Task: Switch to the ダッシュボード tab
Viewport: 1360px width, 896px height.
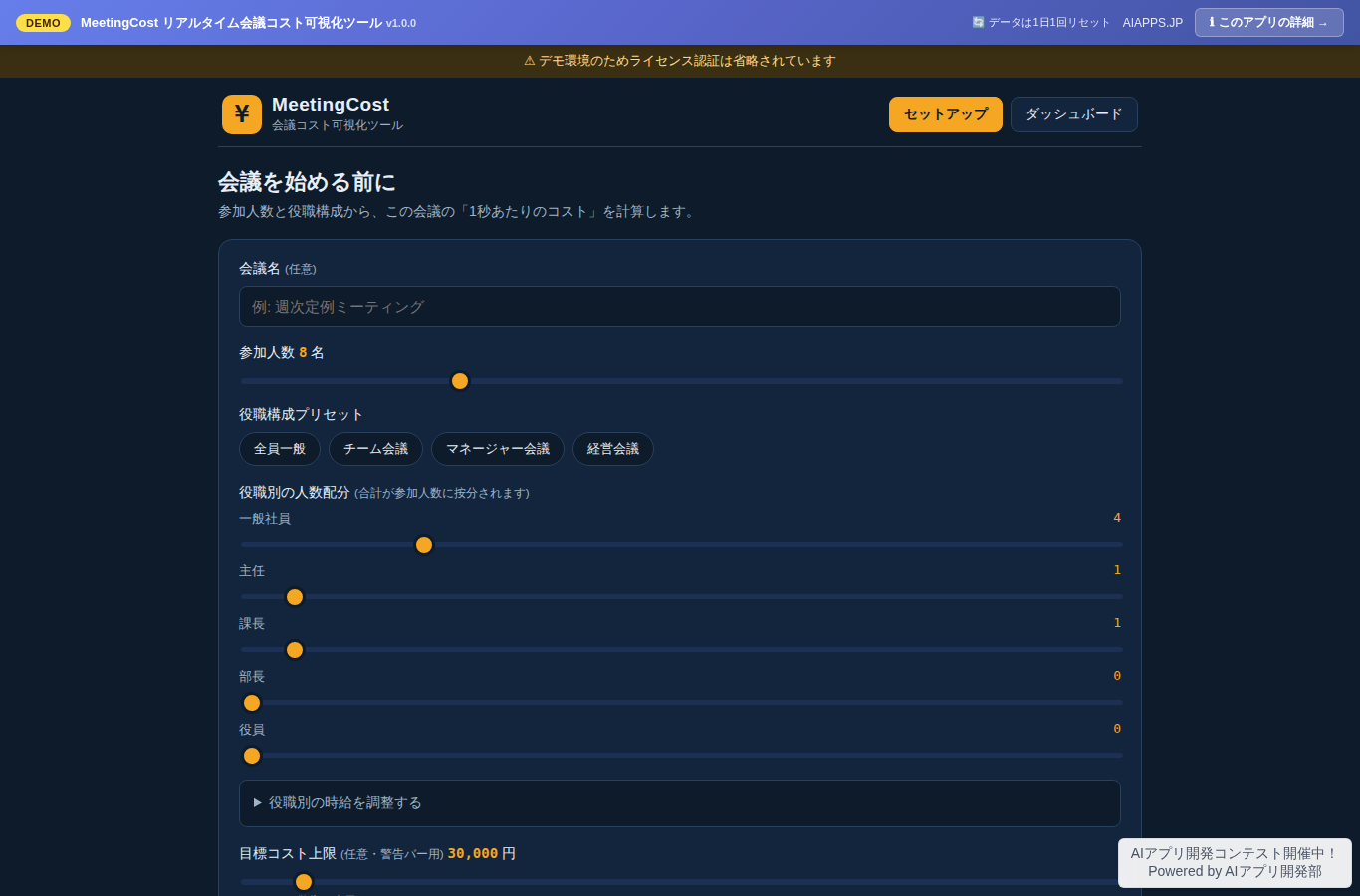Action: click(x=1074, y=114)
